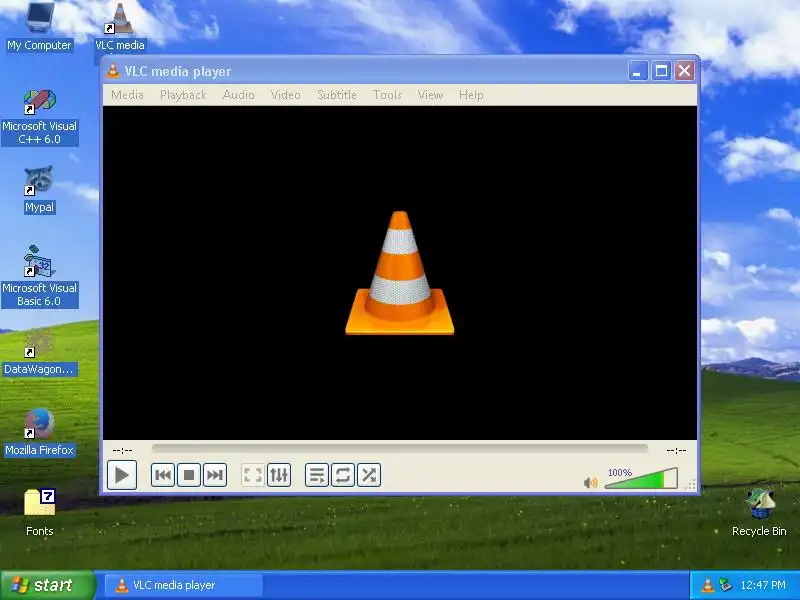Image resolution: width=800 pixels, height=600 pixels.
Task: Open the Video menu
Action: (x=285, y=95)
